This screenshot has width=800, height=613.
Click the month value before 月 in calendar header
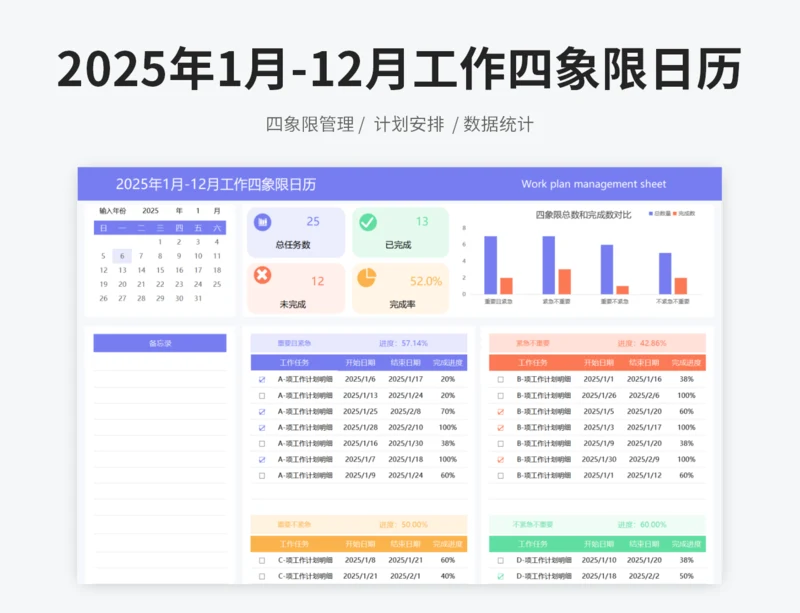coord(198,211)
